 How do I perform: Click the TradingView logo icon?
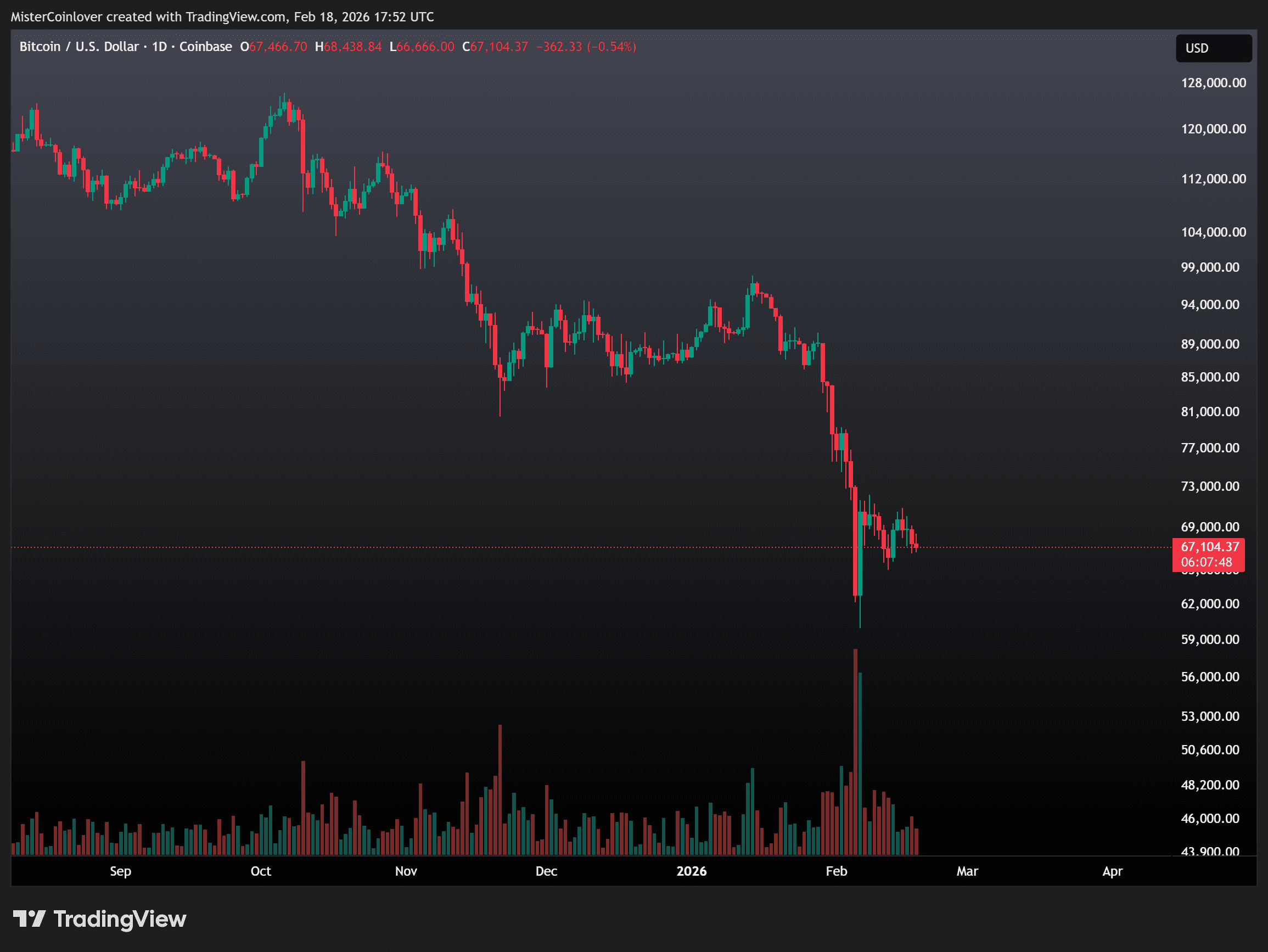(29, 919)
